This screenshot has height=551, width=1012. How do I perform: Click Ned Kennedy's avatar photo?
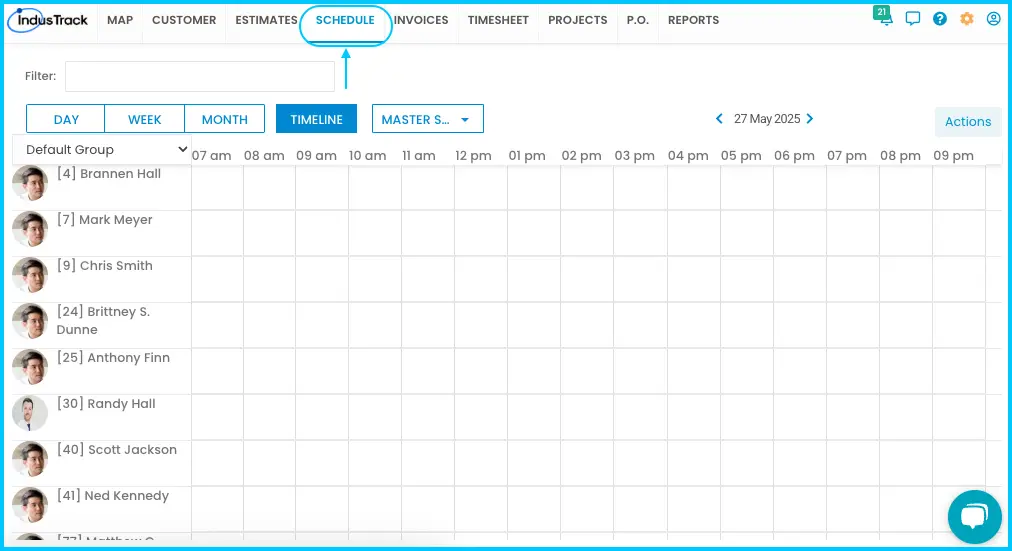pyautogui.click(x=30, y=505)
